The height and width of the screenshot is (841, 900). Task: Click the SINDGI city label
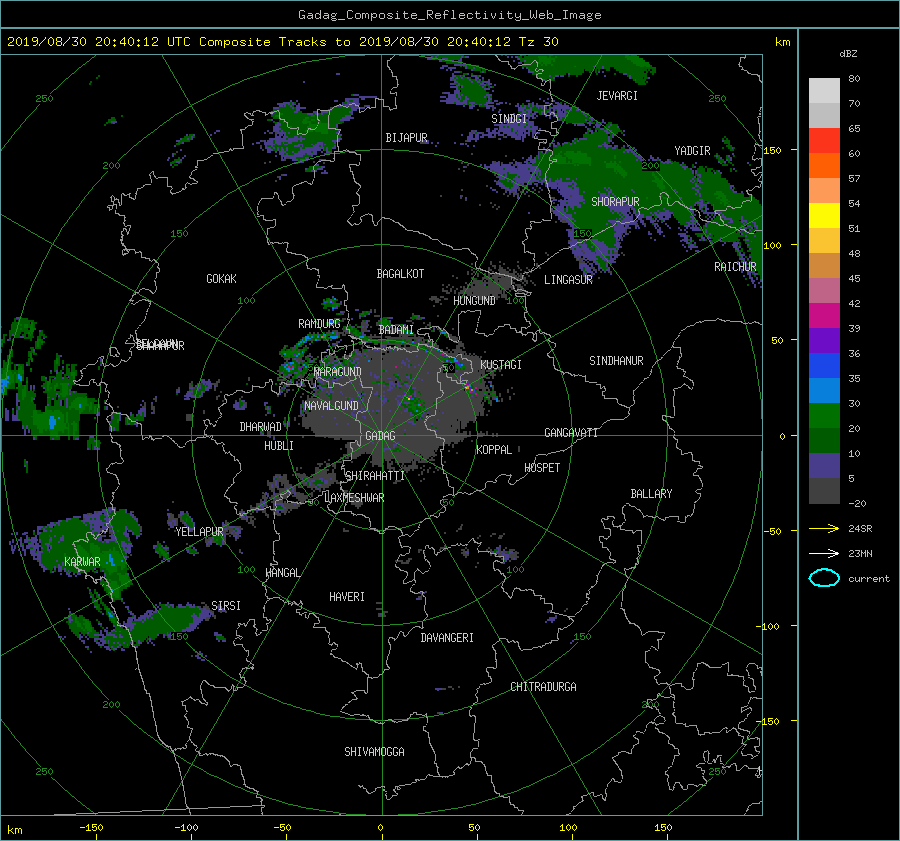[509, 118]
